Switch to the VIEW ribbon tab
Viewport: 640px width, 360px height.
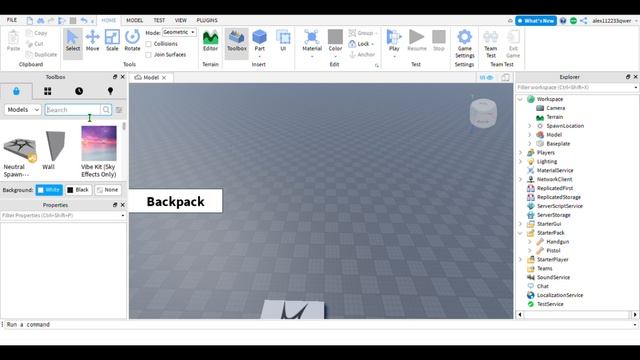coord(180,20)
